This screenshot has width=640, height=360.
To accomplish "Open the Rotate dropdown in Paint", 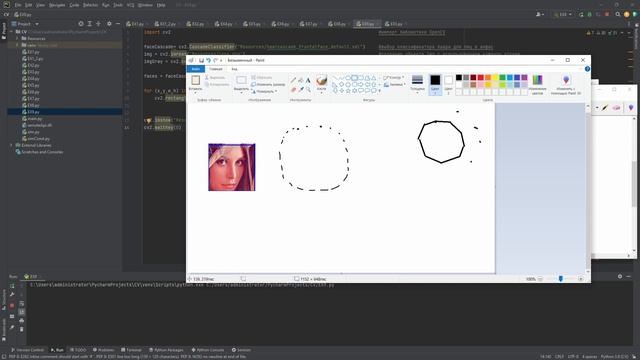I will click(x=264, y=91).
